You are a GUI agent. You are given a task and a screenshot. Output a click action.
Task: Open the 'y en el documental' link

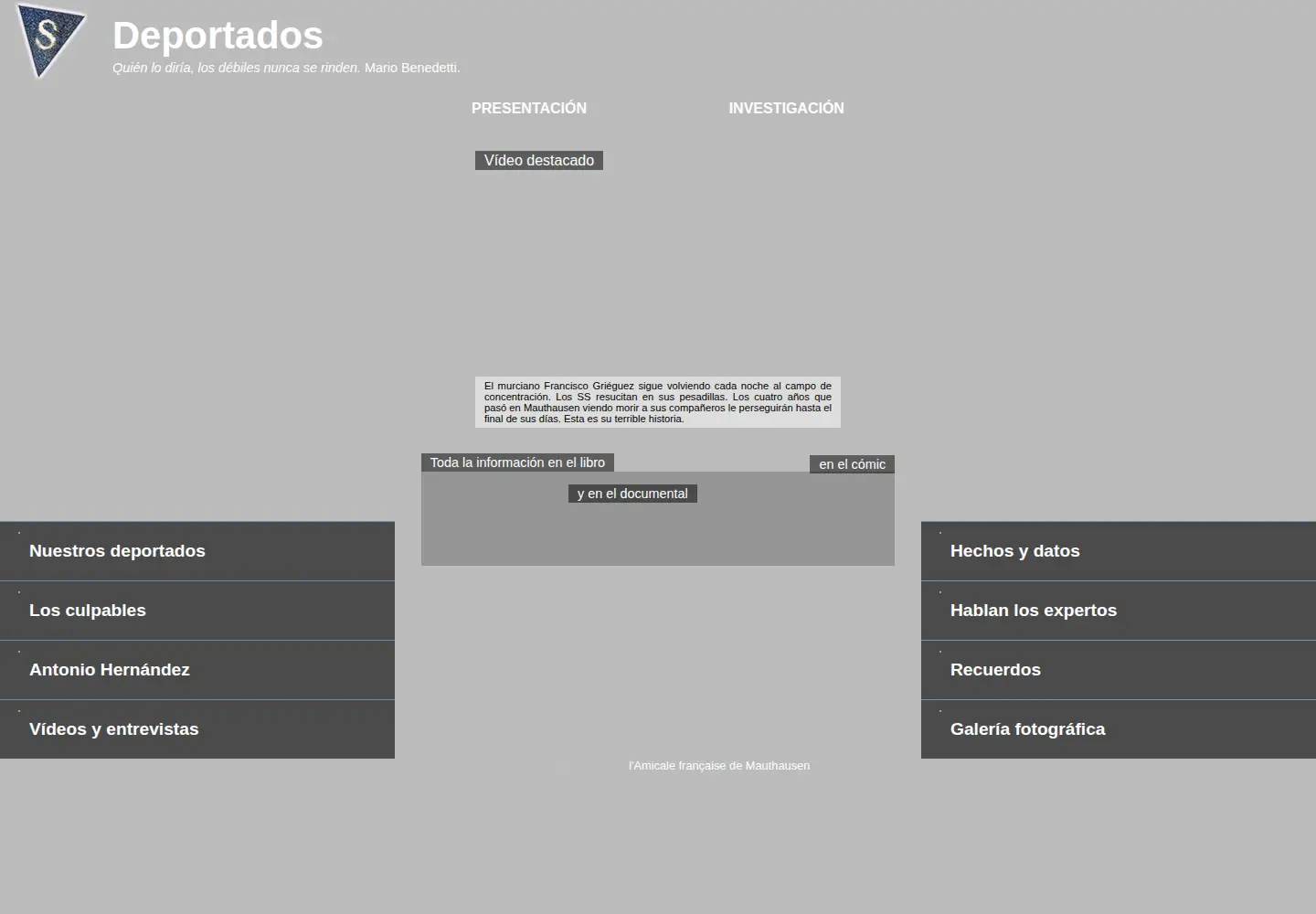pyautogui.click(x=632, y=494)
